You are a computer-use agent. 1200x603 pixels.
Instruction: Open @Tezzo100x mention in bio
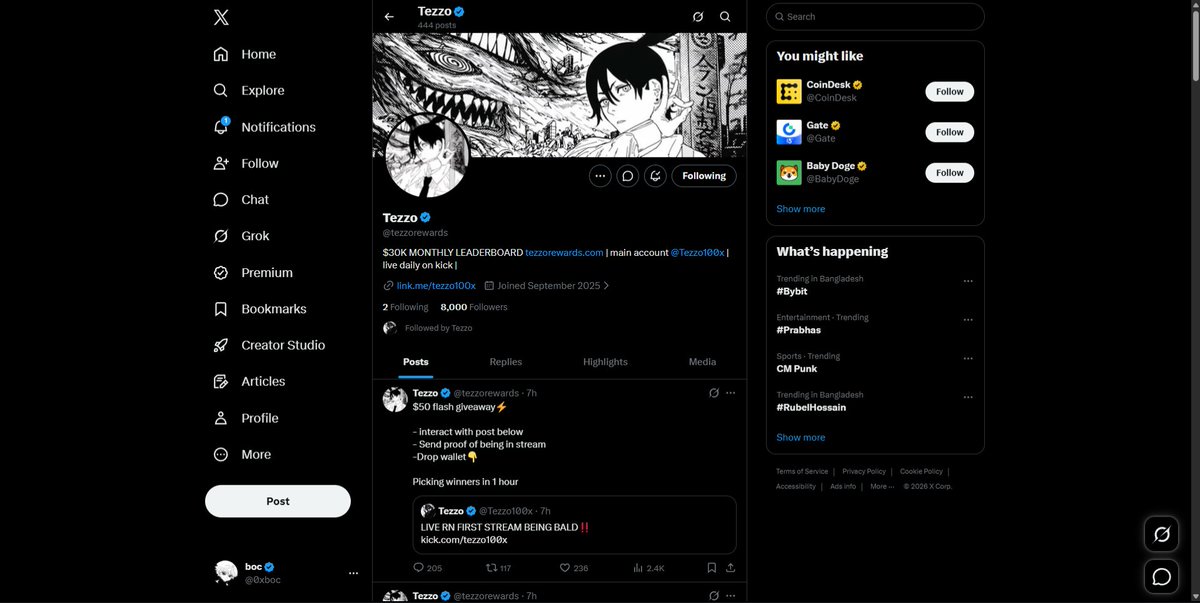[x=697, y=253]
